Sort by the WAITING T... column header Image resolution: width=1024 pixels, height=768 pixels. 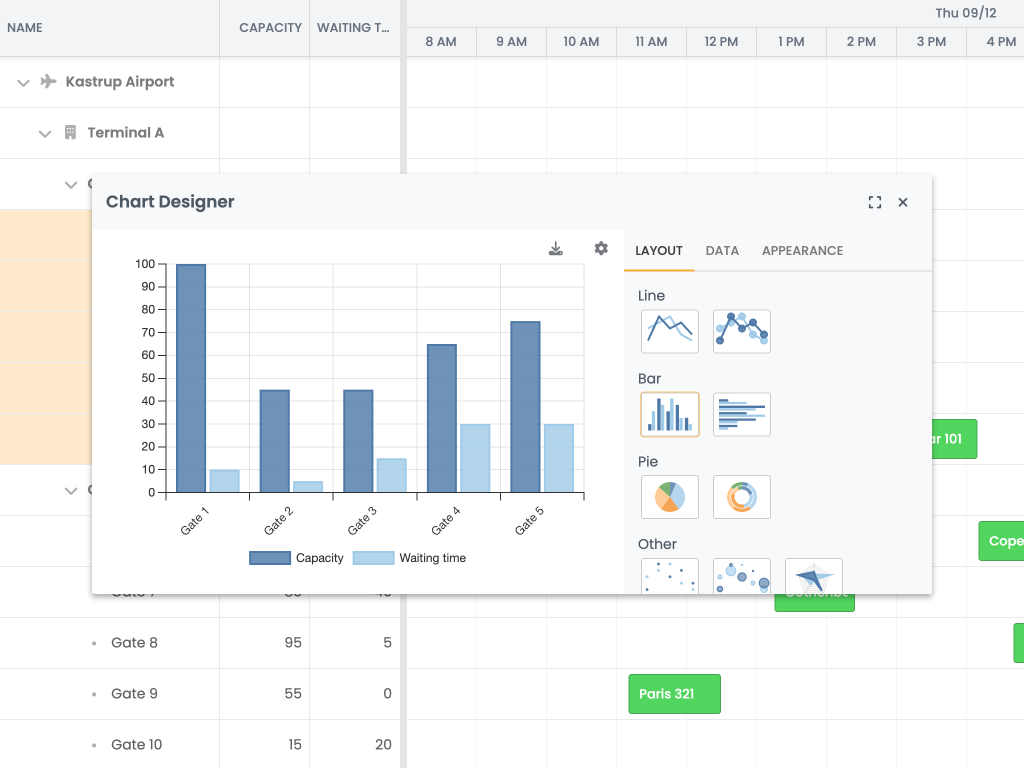[x=355, y=28]
